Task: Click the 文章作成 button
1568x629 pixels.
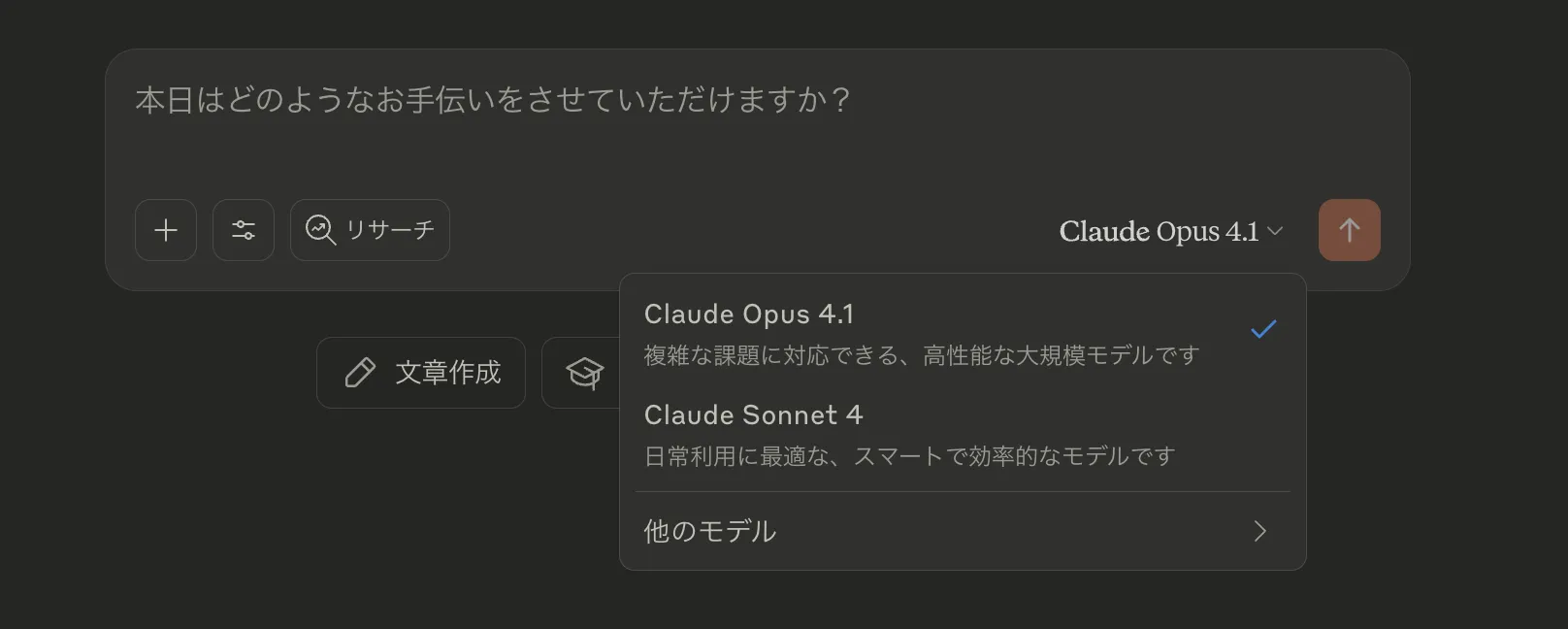Action: pos(421,372)
